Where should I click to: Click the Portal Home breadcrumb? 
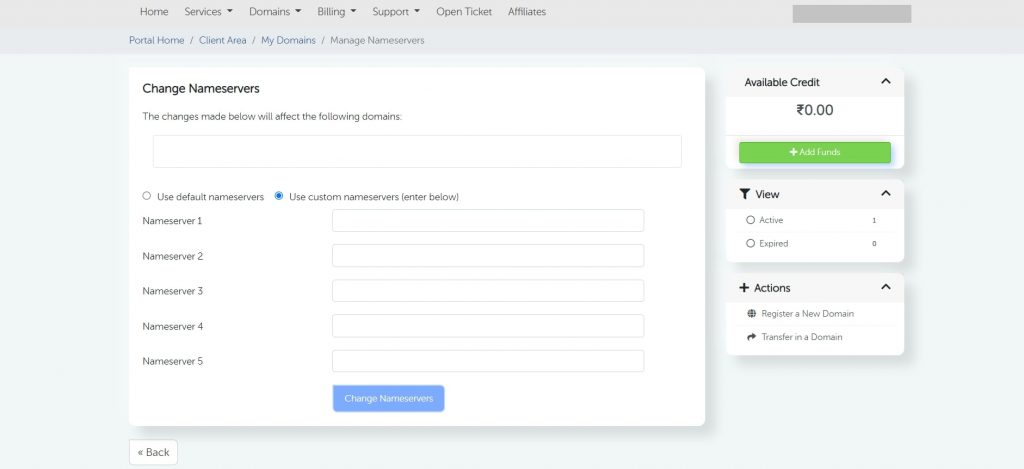click(157, 40)
